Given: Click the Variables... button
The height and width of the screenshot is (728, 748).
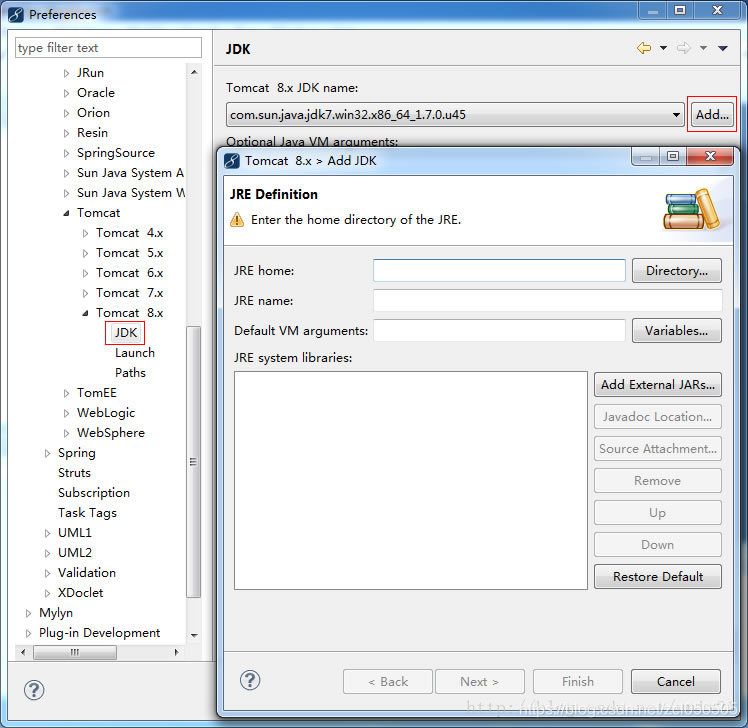Looking at the screenshot, I should (676, 331).
